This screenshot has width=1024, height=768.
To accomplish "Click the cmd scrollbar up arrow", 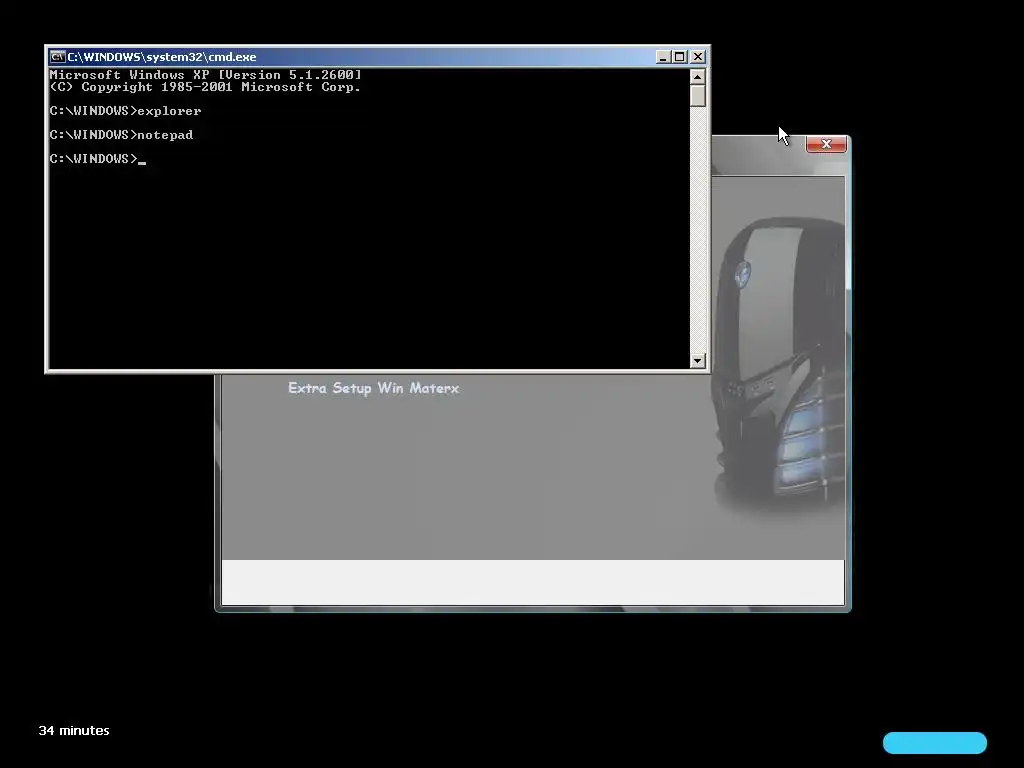I will tap(697, 77).
